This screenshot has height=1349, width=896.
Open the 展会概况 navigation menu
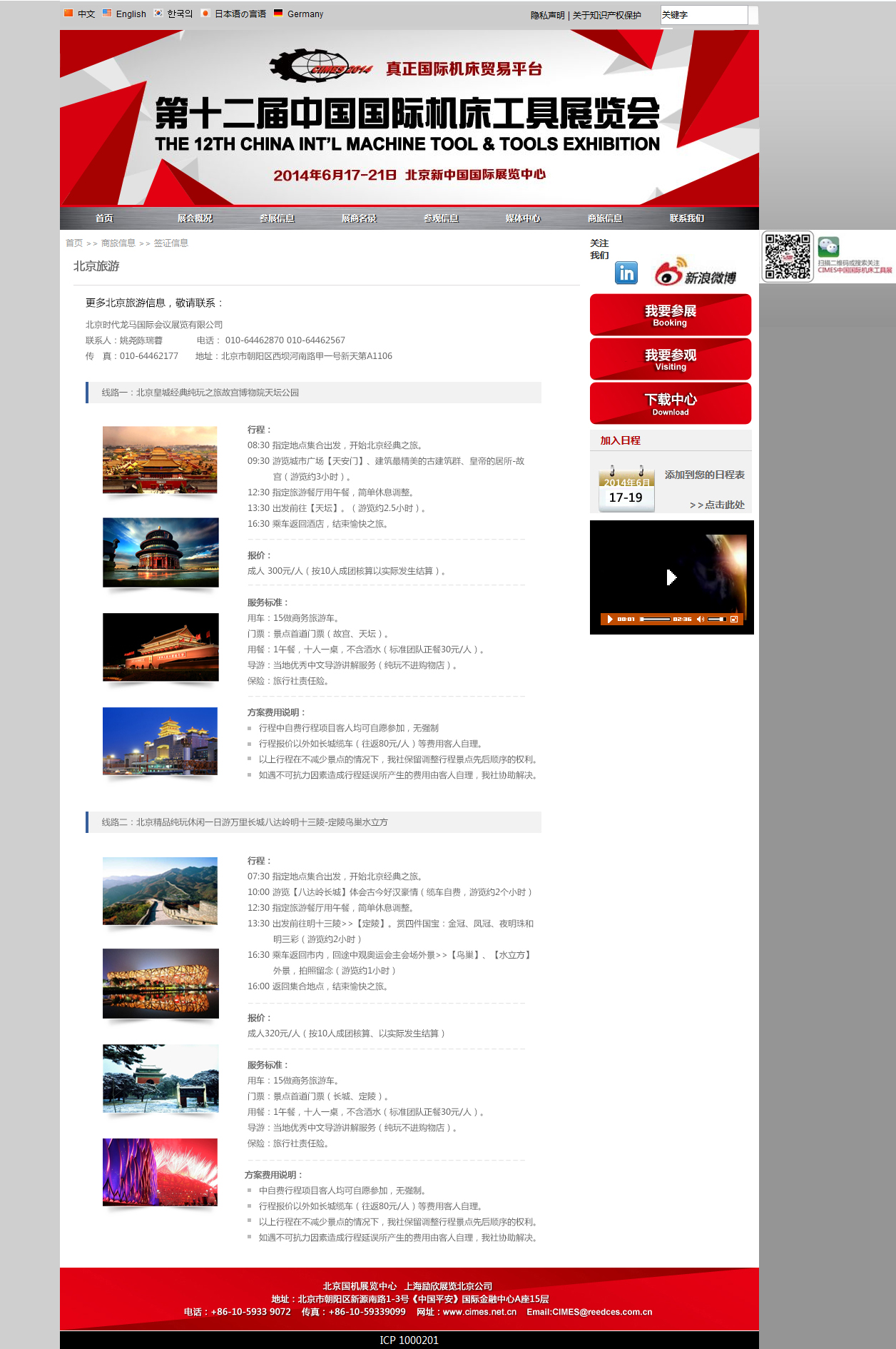[x=195, y=218]
